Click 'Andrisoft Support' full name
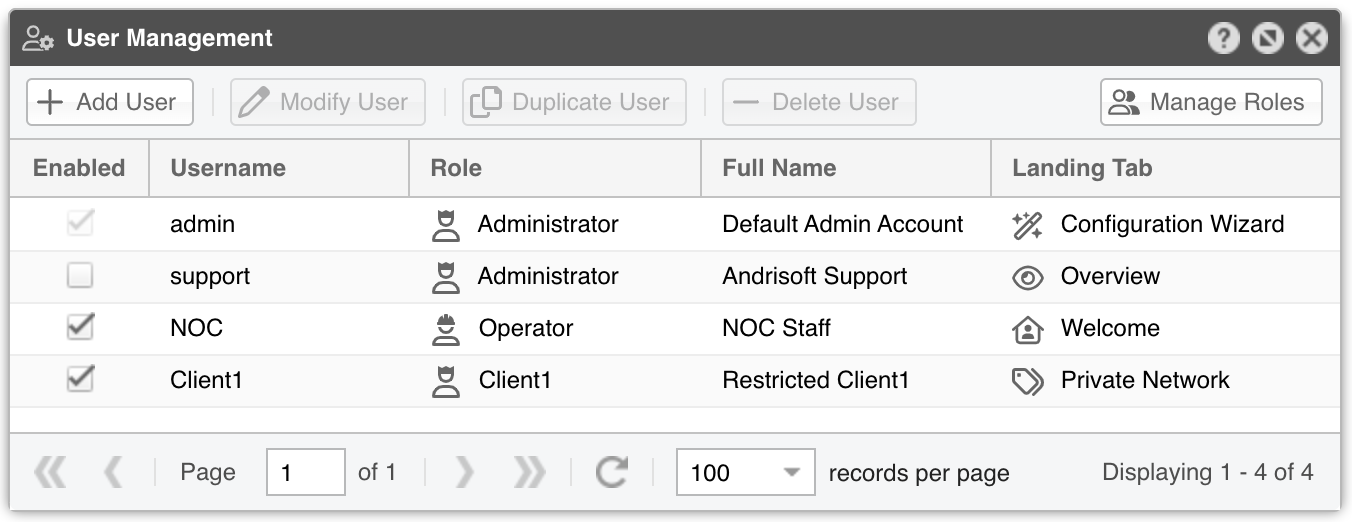The height and width of the screenshot is (522, 1352). point(815,276)
